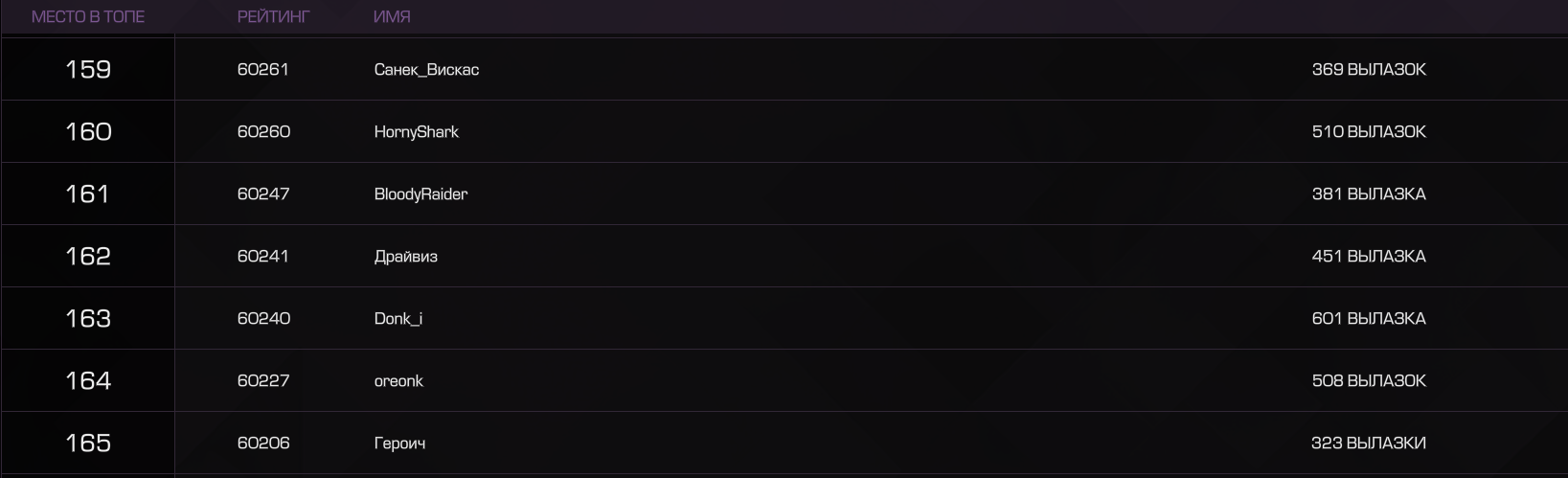The height and width of the screenshot is (478, 1568).
Task: Open player Санек_Вискас profile
Action: 426,70
